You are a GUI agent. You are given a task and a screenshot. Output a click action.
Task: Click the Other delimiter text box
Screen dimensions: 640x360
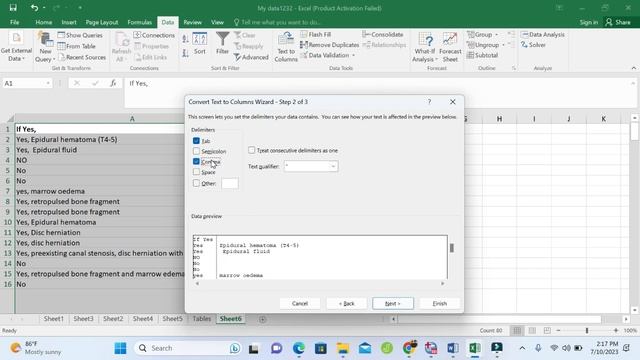click(x=230, y=183)
